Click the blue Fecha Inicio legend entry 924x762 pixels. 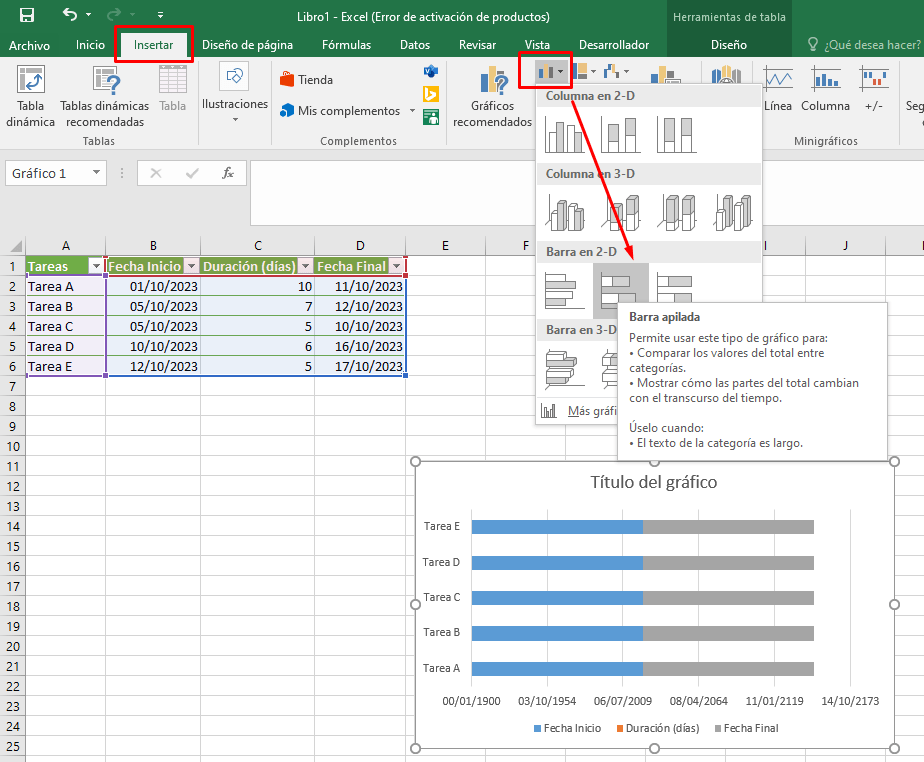[x=566, y=728]
